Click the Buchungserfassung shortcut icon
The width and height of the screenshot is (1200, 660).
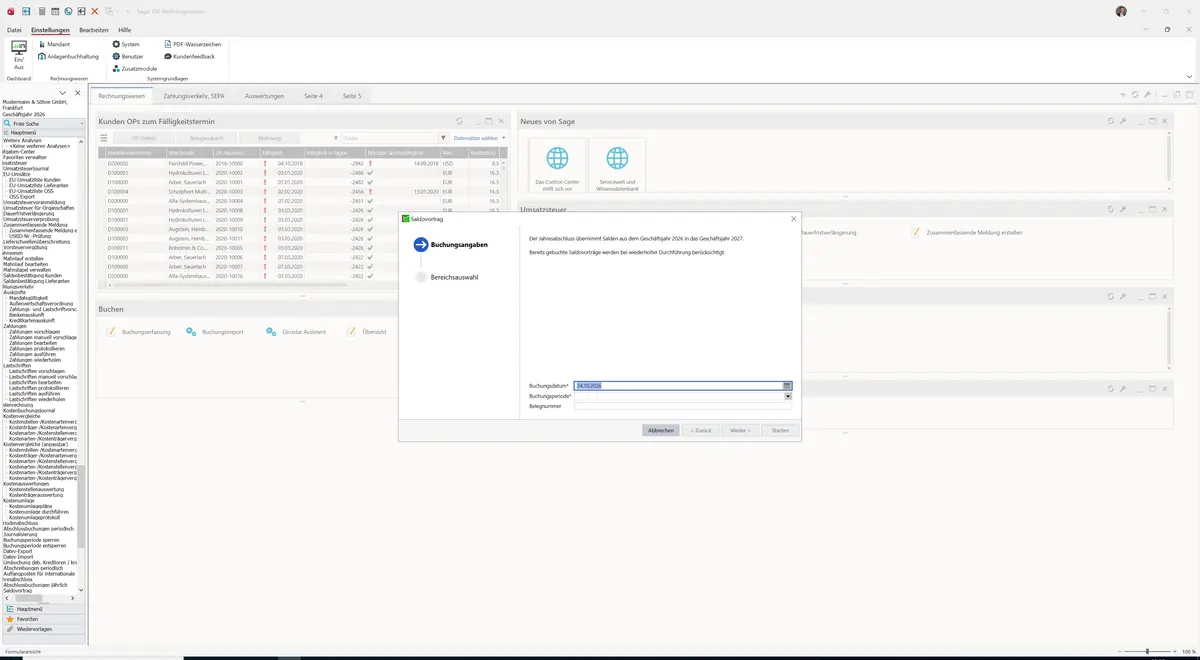pos(112,331)
